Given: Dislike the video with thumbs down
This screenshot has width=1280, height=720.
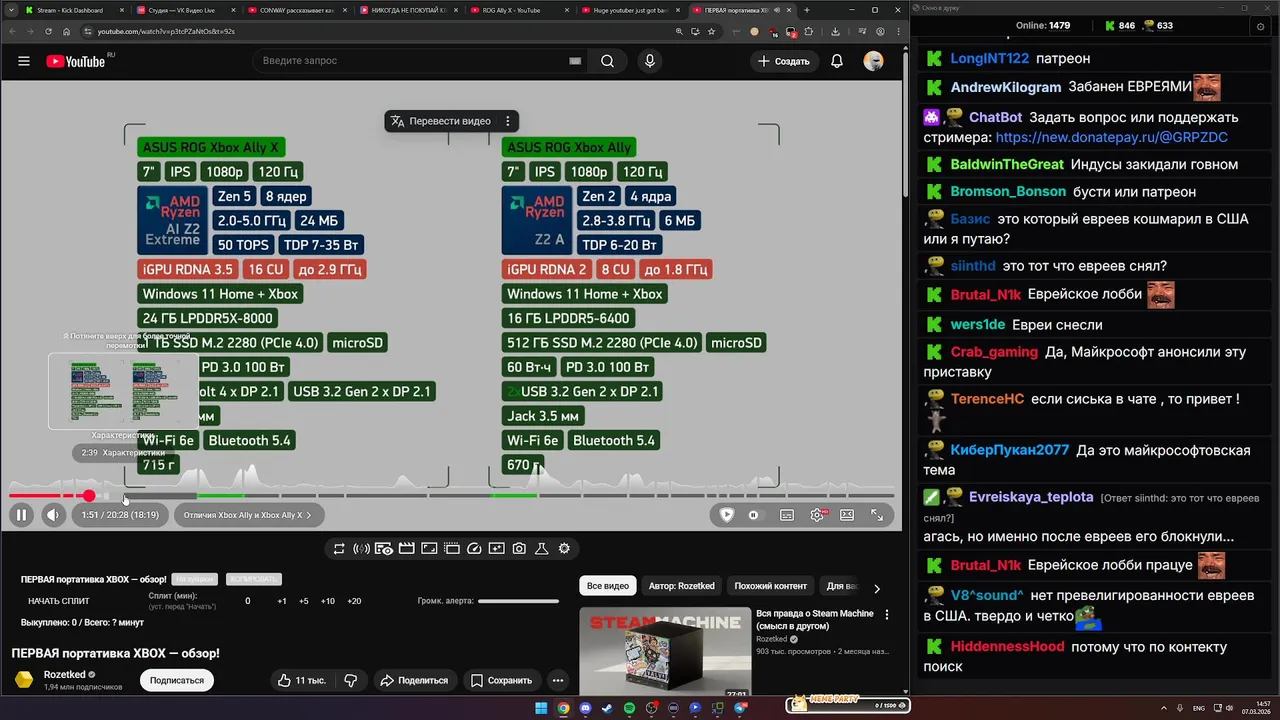Looking at the screenshot, I should coord(351,680).
